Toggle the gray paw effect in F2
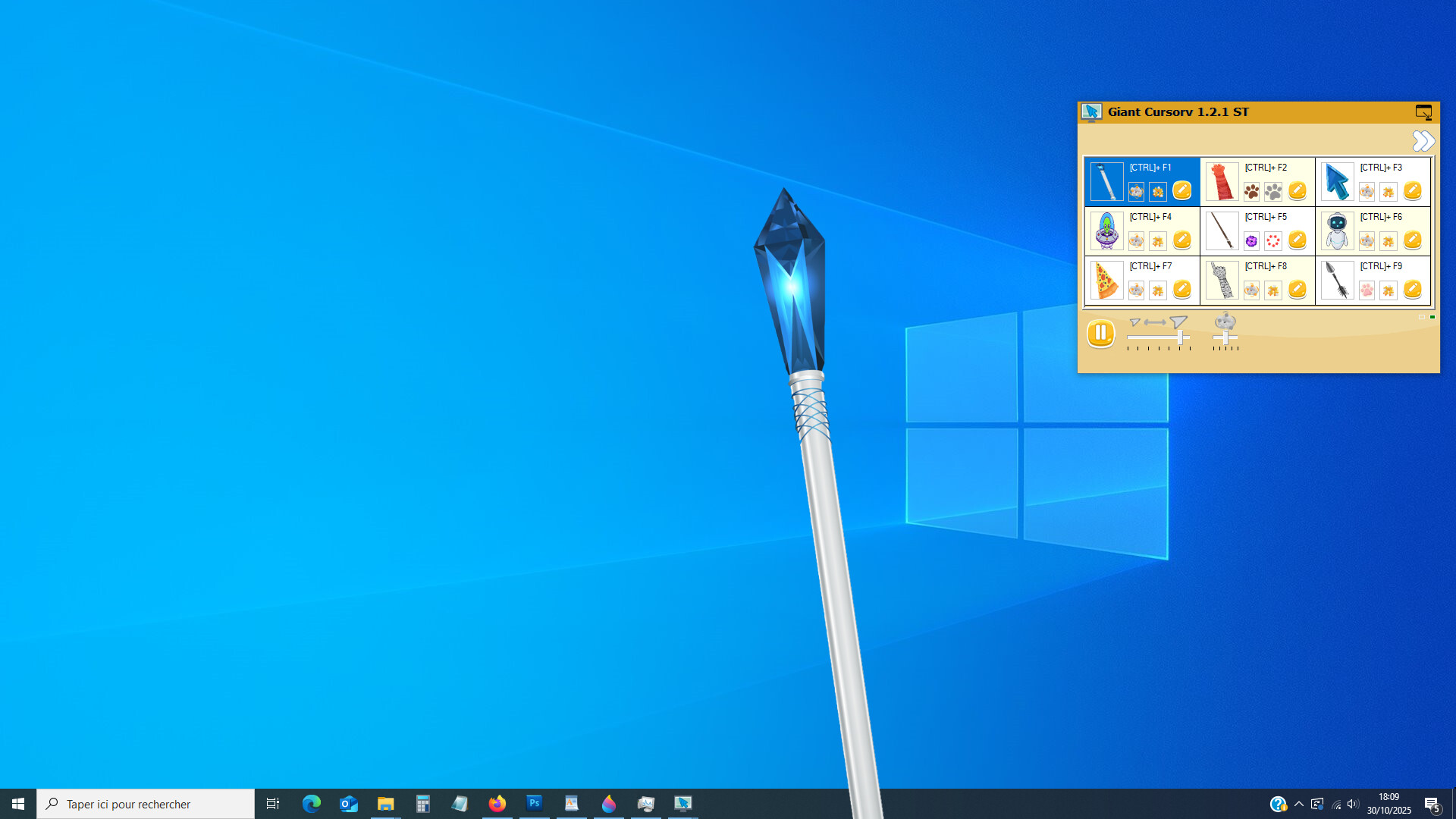Screen dimensions: 1456x819 (x=1273, y=192)
